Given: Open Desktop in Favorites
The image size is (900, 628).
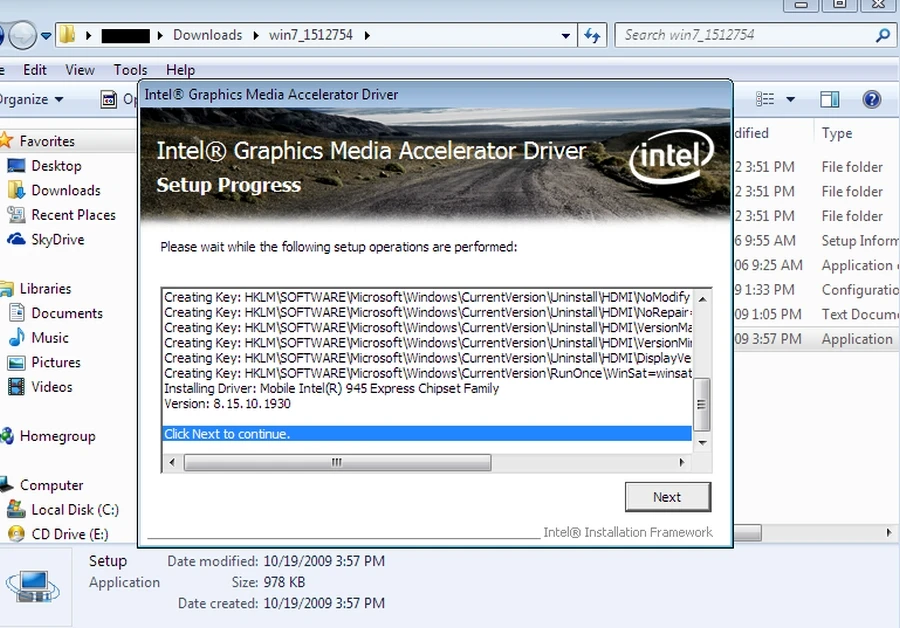Looking at the screenshot, I should click(56, 166).
